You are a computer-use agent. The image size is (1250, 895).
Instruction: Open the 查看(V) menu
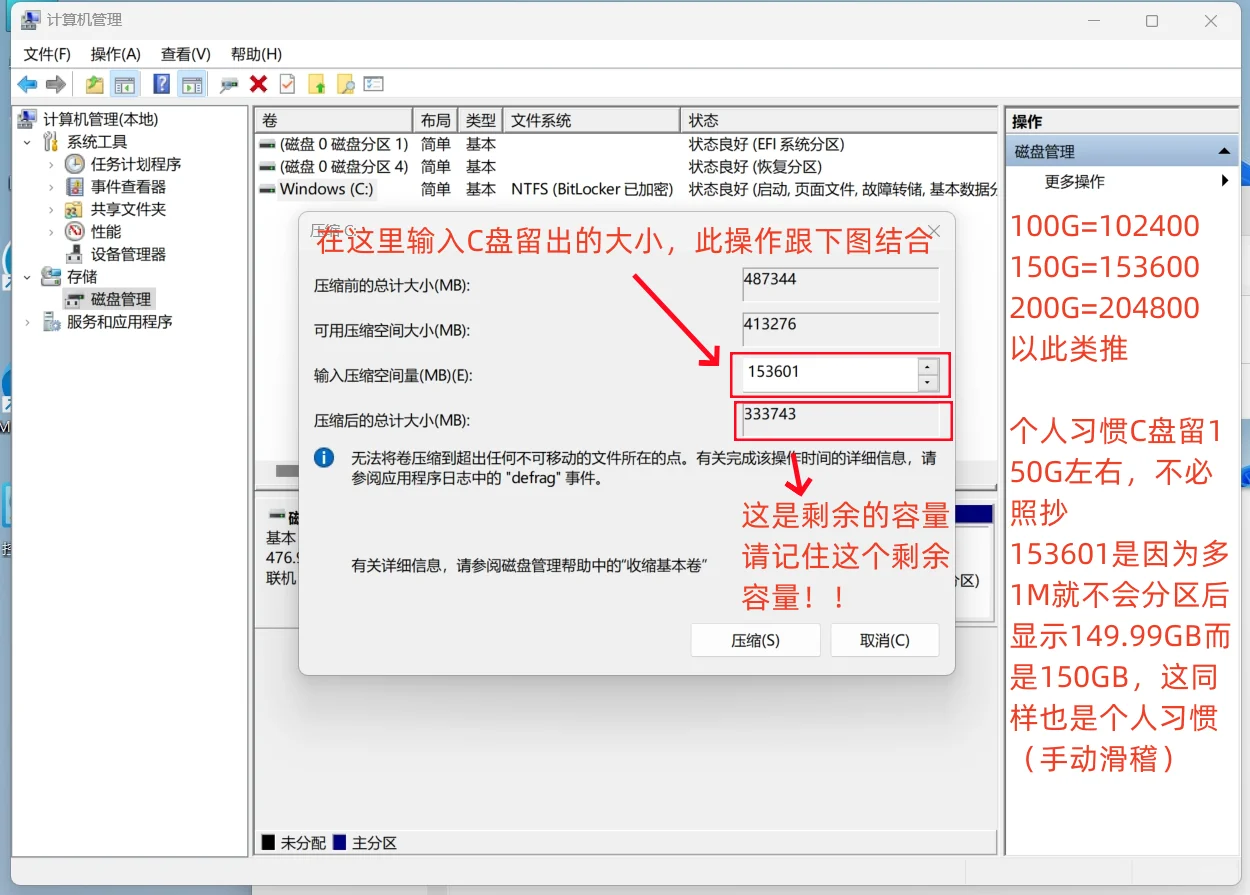click(x=186, y=54)
